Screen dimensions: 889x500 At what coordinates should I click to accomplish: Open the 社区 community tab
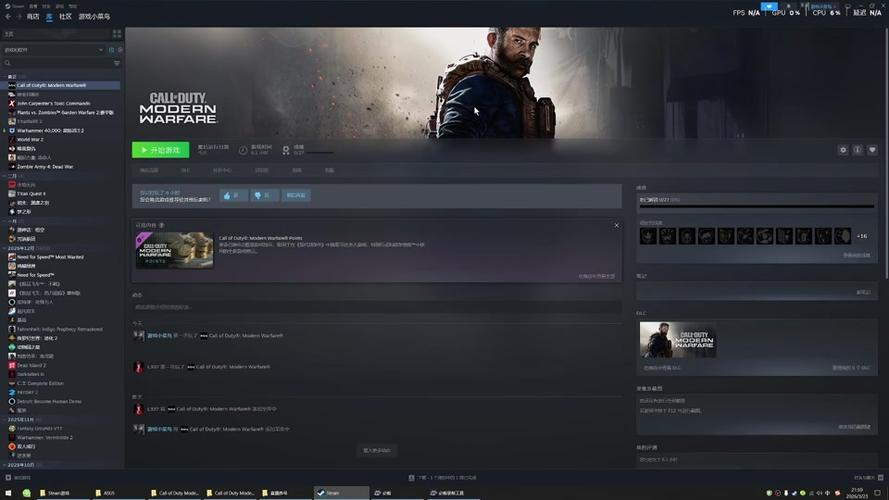[x=66, y=17]
